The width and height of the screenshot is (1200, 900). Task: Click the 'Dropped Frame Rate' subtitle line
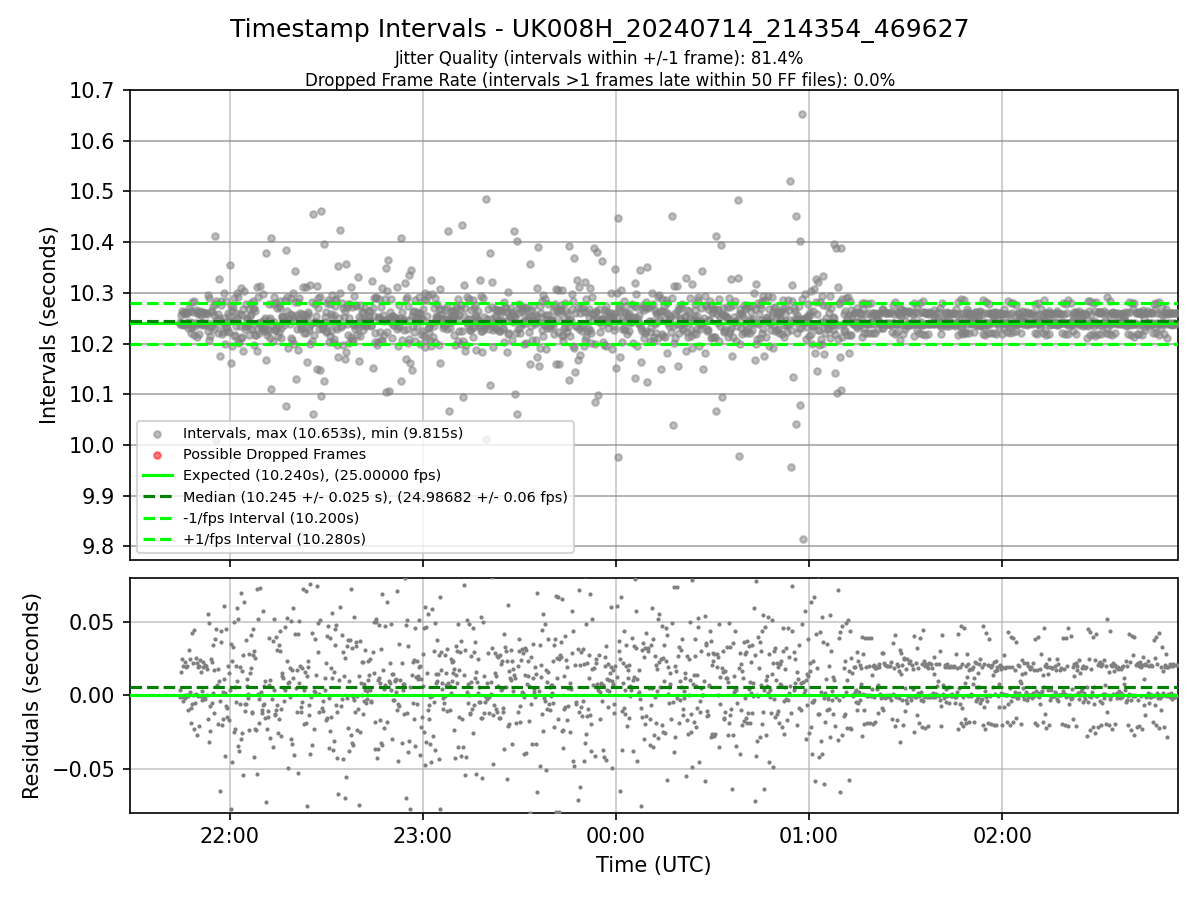(x=599, y=80)
